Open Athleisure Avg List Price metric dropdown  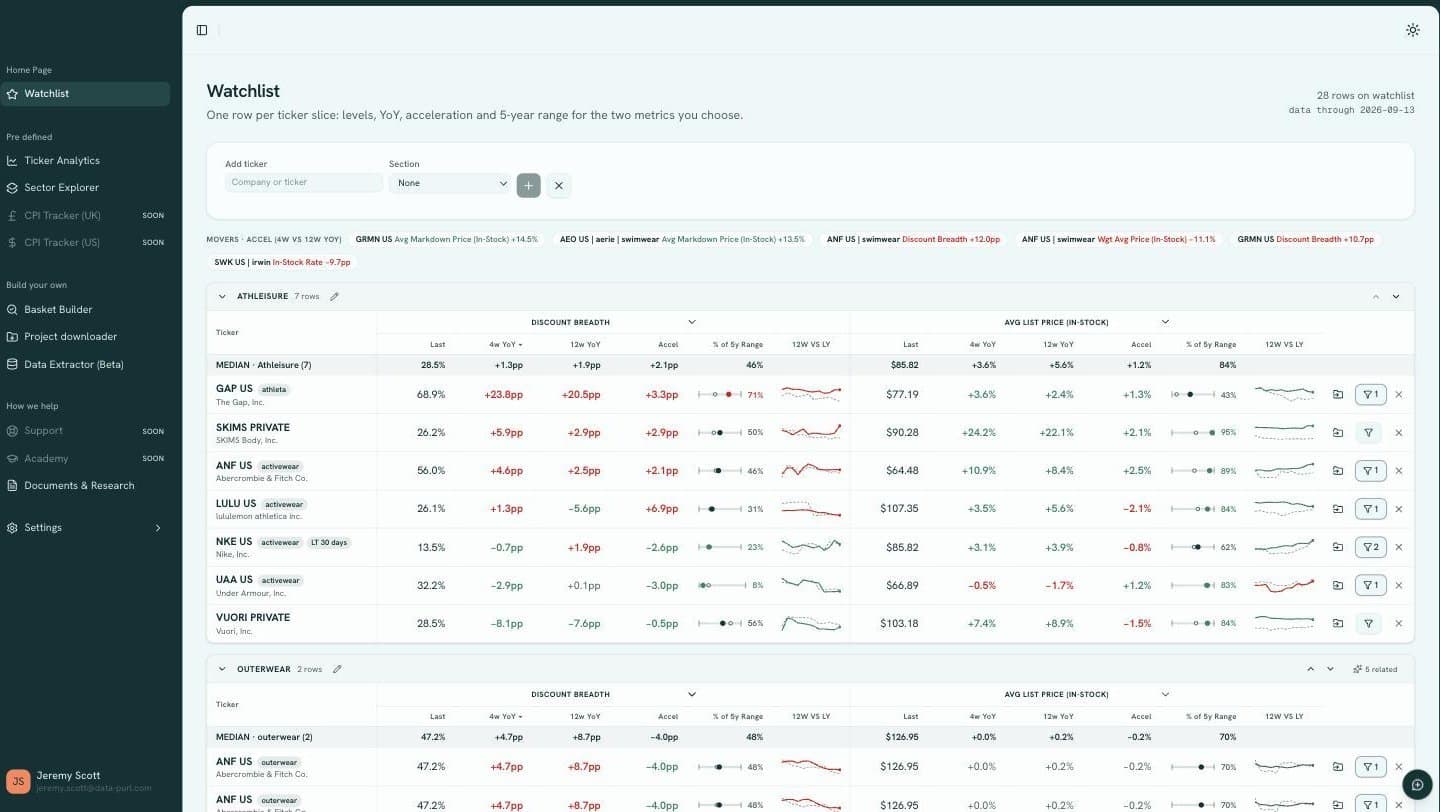[x=1165, y=322]
